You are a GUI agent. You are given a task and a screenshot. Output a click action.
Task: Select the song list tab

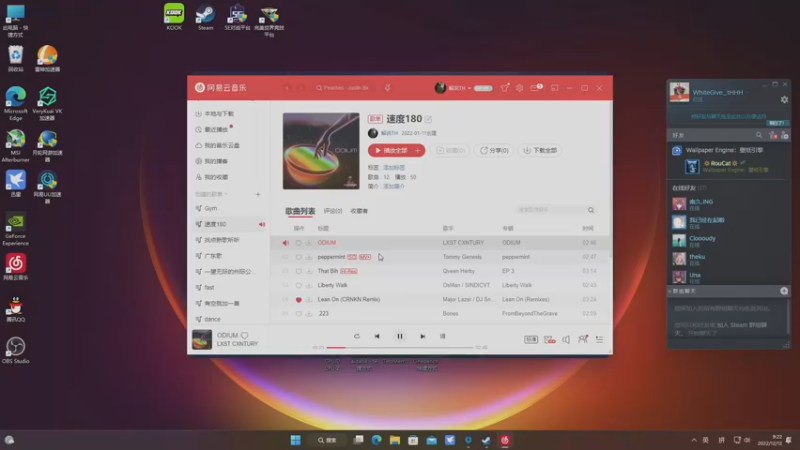300,211
